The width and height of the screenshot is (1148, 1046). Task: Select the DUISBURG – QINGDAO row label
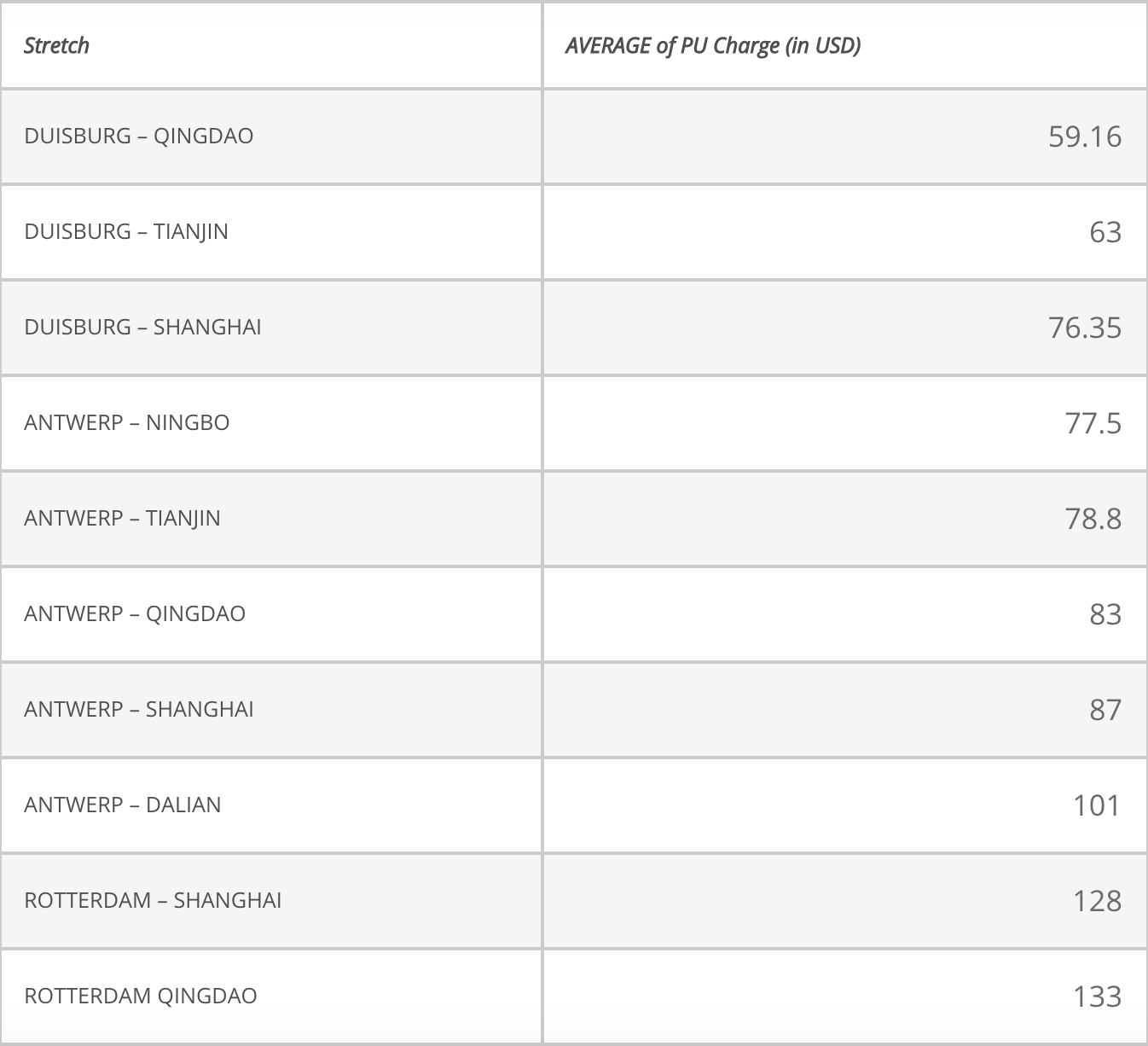pos(138,137)
